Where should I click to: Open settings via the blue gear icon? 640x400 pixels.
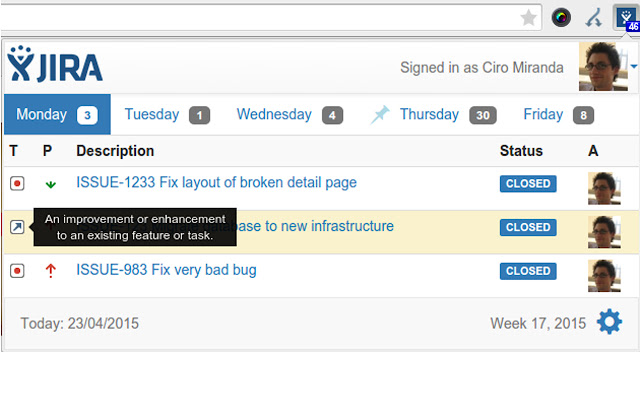[609, 322]
